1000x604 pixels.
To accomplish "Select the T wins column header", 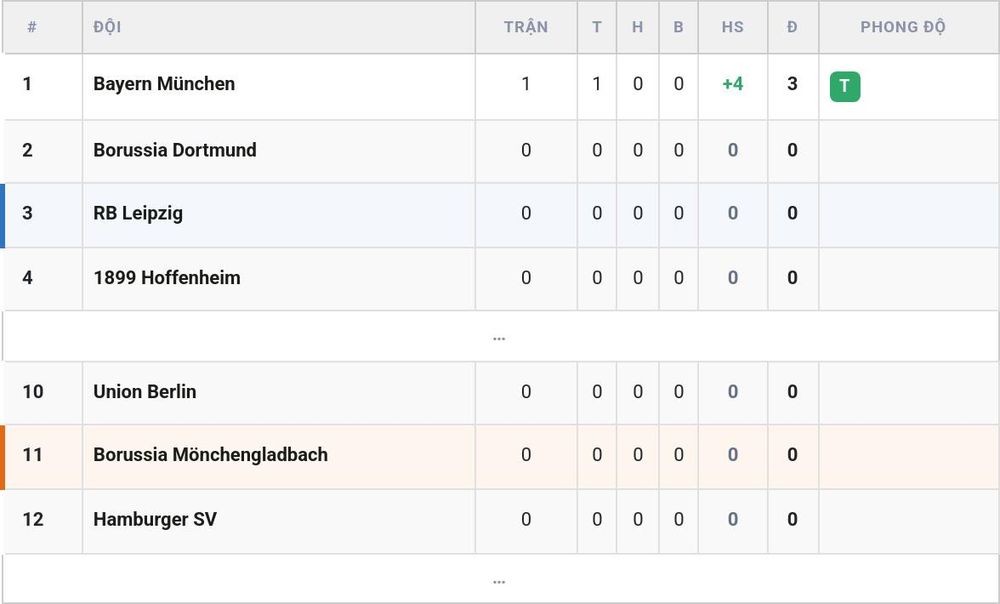I will tap(597, 27).
